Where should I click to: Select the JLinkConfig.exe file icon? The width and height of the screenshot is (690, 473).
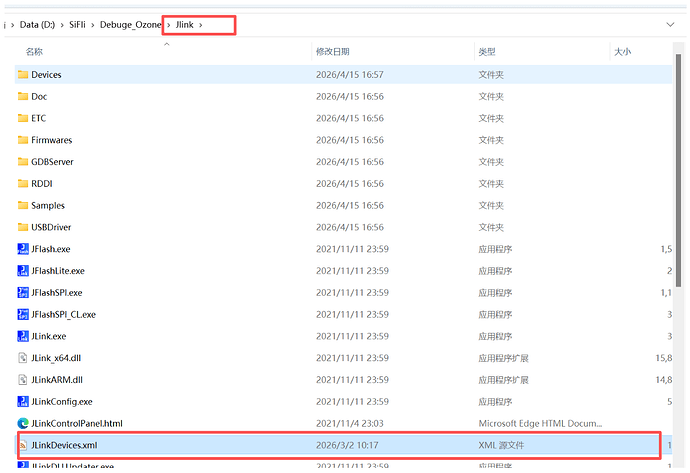23,402
